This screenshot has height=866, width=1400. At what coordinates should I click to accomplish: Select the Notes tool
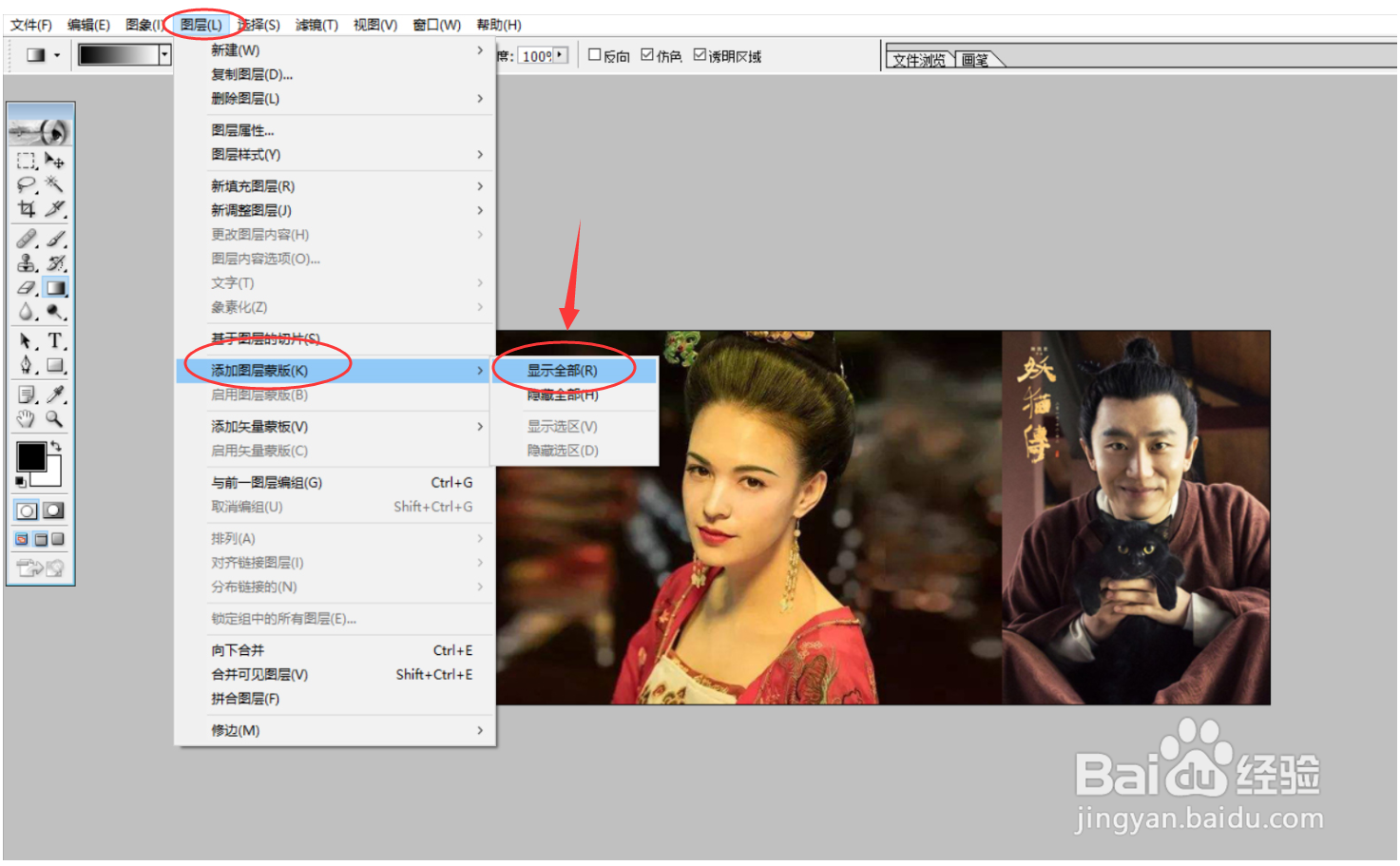coord(27,395)
